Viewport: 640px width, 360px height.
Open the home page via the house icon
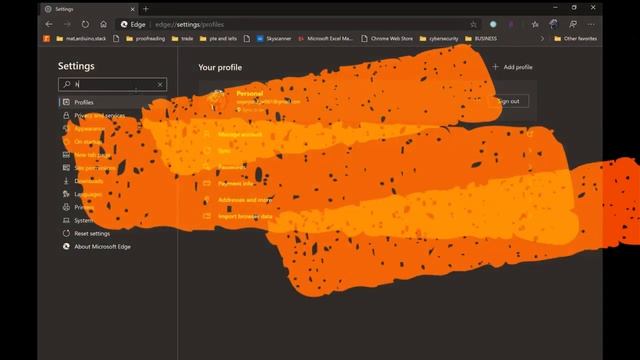pyautogui.click(x=103, y=24)
